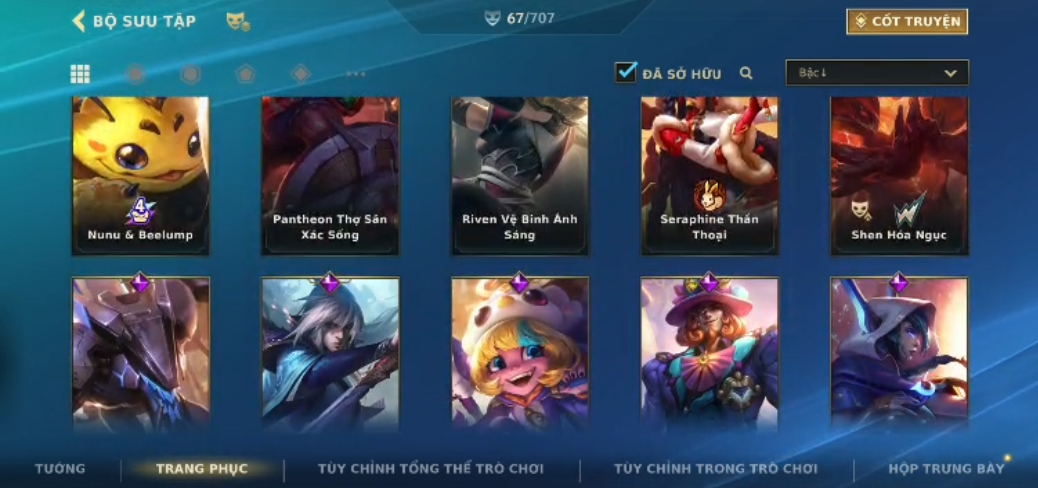Select the Nunu & Beelump skin card
This screenshot has width=1038, height=488.
140,176
